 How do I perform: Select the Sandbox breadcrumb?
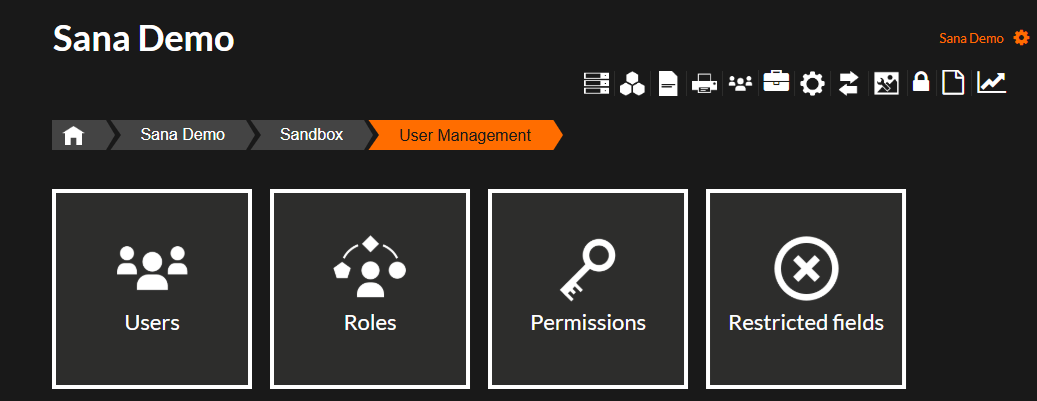click(x=311, y=135)
